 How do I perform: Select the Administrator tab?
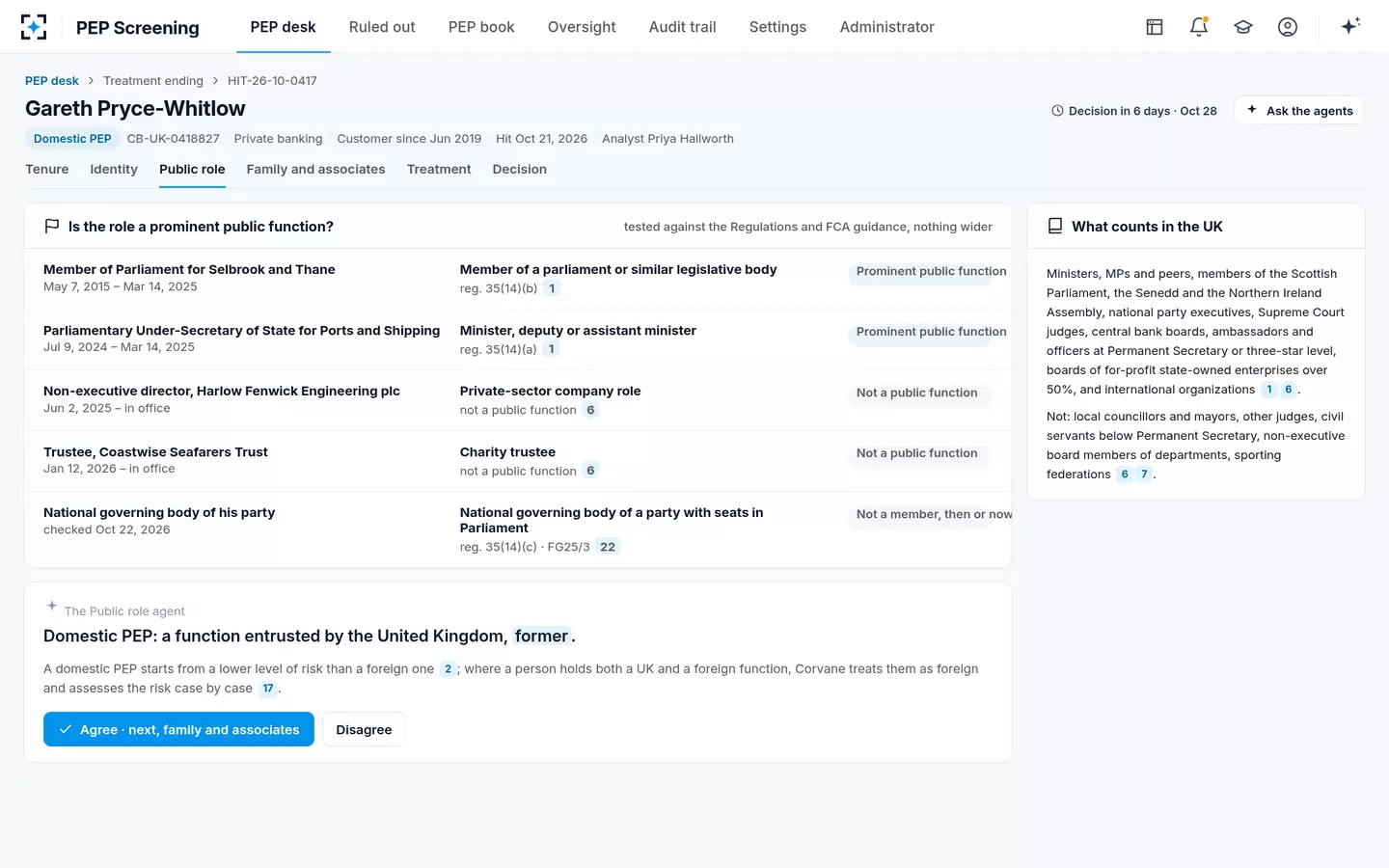click(x=887, y=27)
